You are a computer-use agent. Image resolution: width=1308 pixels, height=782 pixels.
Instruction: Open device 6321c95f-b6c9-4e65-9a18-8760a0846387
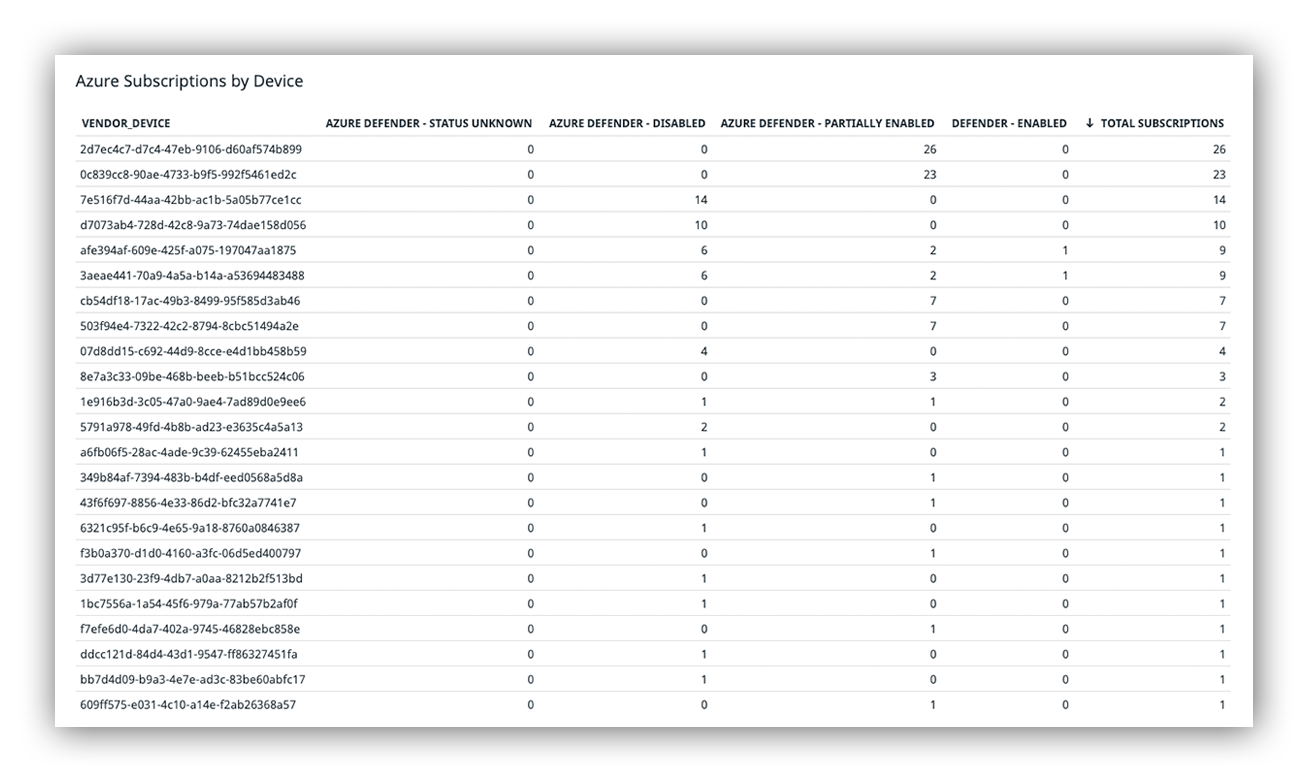190,528
